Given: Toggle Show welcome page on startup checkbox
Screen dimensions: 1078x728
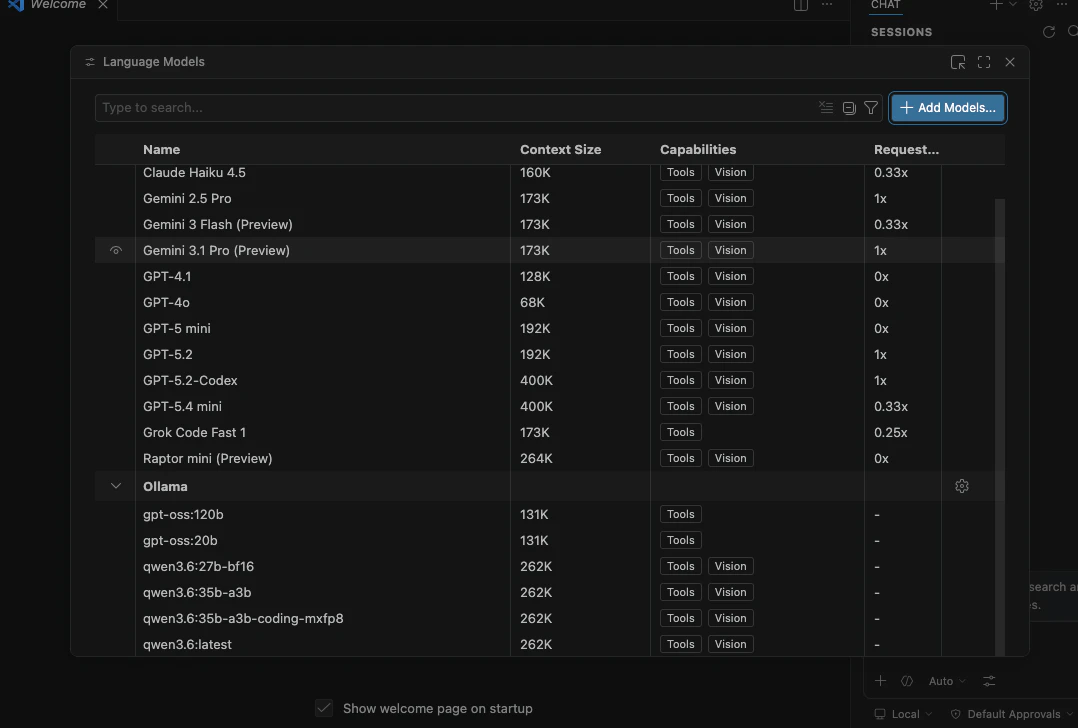Looking at the screenshot, I should (324, 708).
